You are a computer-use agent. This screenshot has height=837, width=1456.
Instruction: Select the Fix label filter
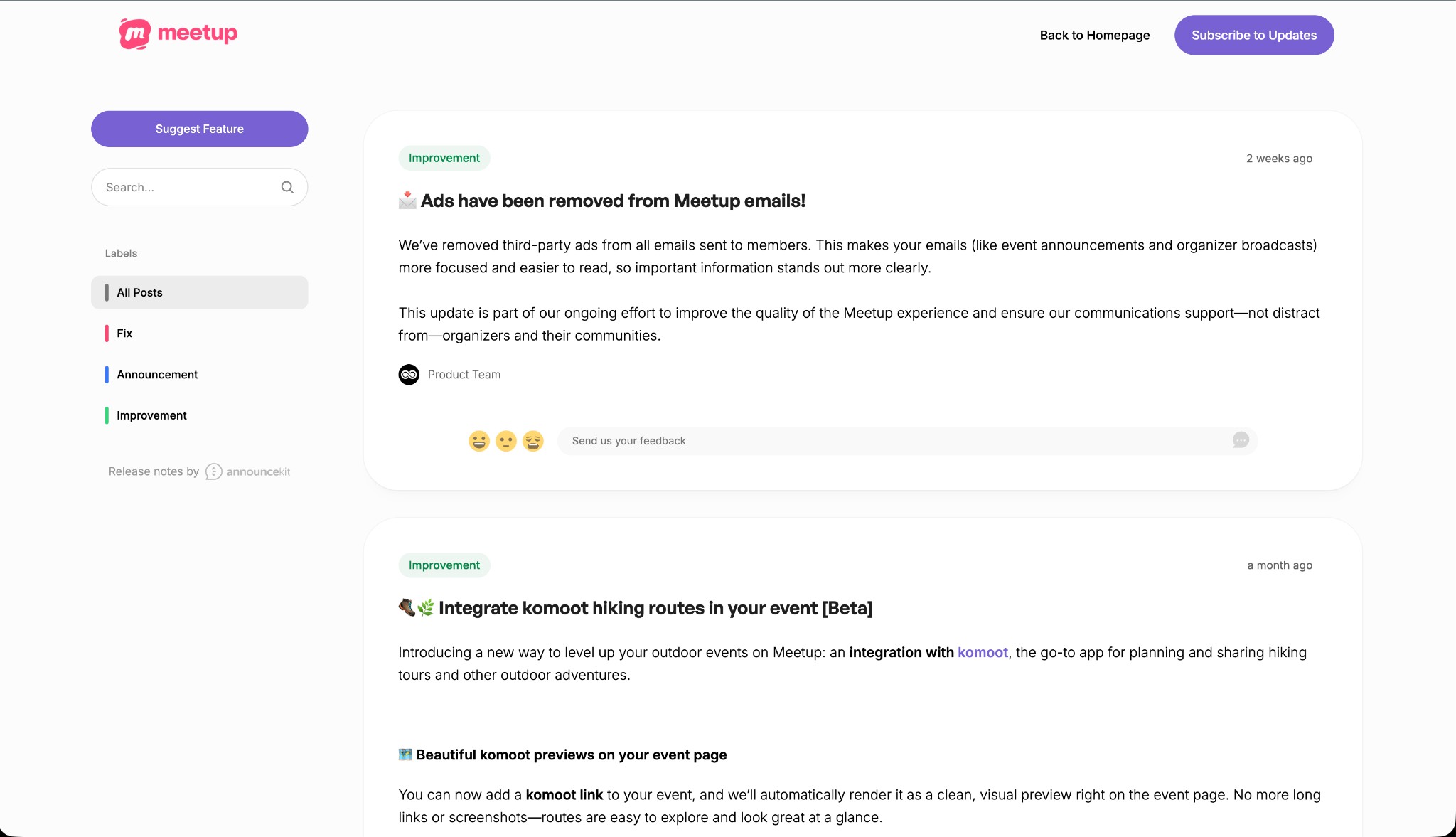(x=124, y=333)
